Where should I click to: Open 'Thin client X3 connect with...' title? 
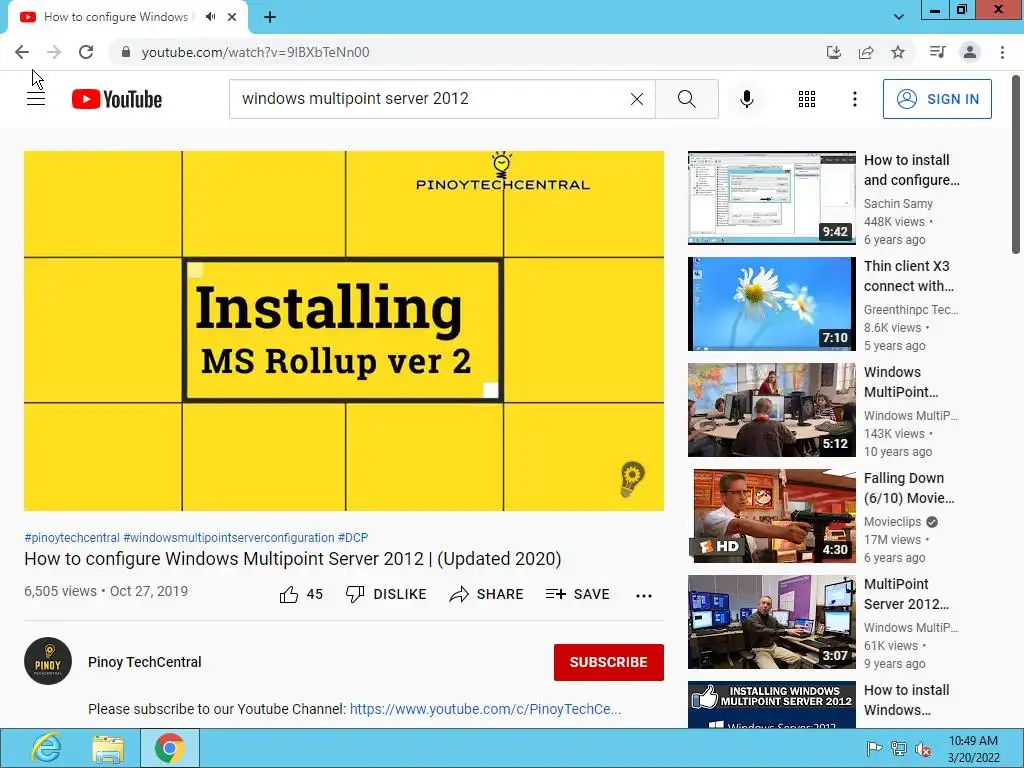click(908, 276)
